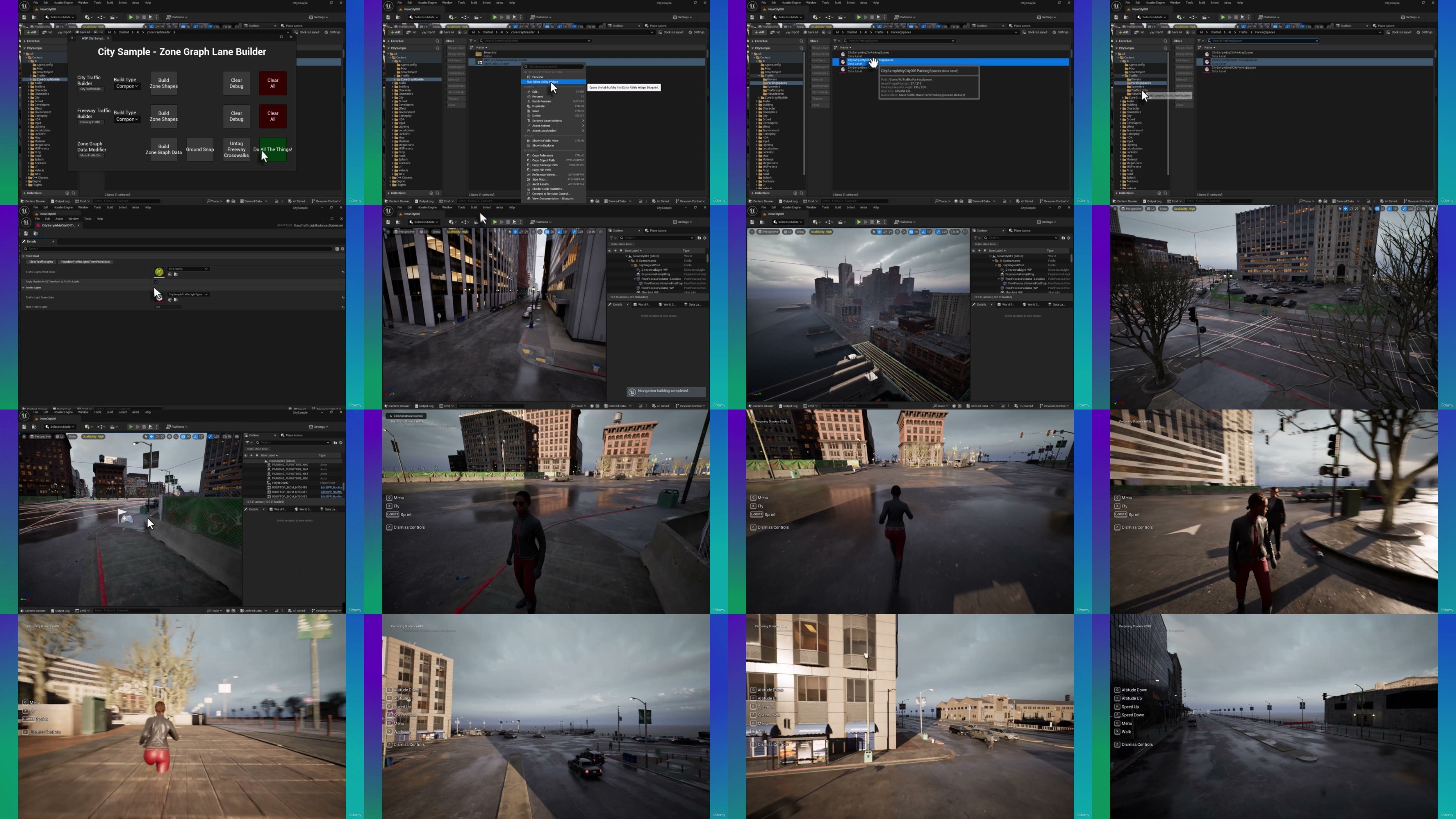Click the Untag Freeway Crosswalks button
This screenshot has width=1456, height=819.
(x=236, y=150)
